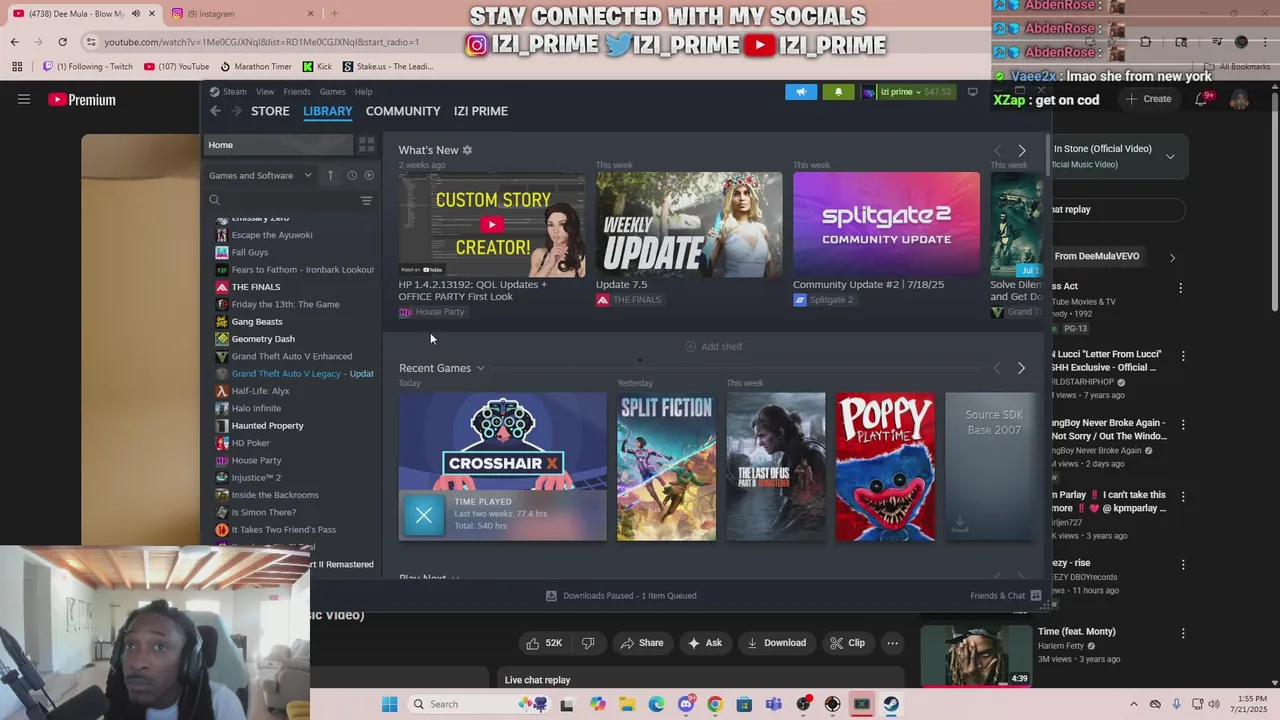Open options for Time (feat. Monty) video

tap(1183, 633)
